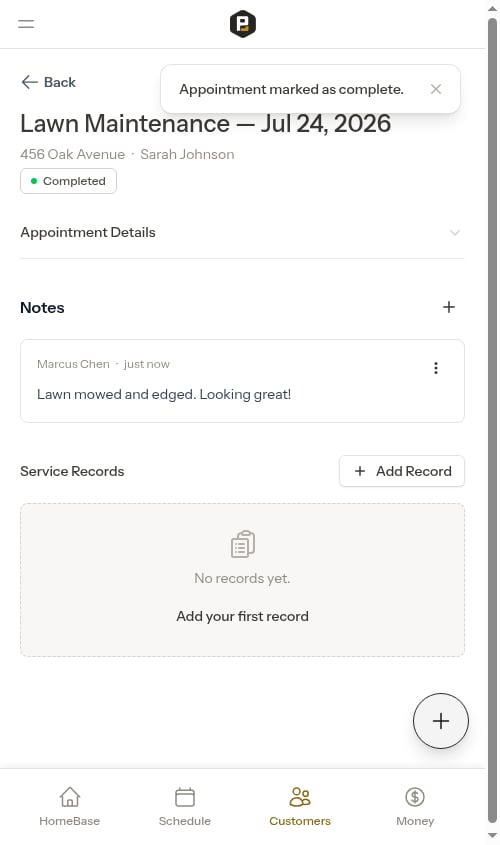
Task: Go back using the Back arrow
Action: pos(48,82)
